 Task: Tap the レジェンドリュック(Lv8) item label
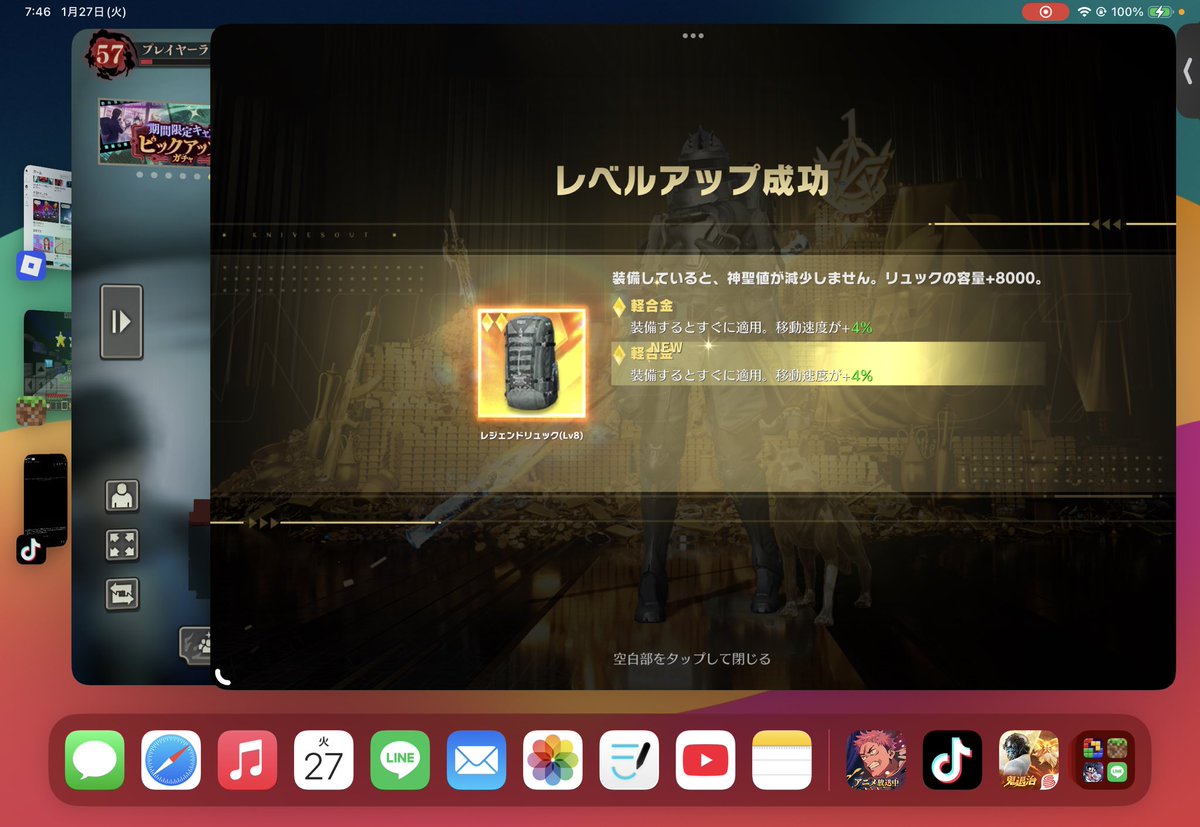531,436
